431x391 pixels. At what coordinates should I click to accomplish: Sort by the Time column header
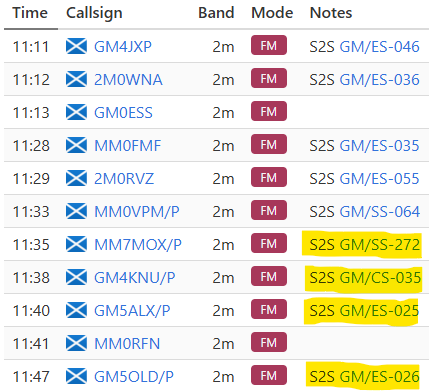tap(30, 13)
